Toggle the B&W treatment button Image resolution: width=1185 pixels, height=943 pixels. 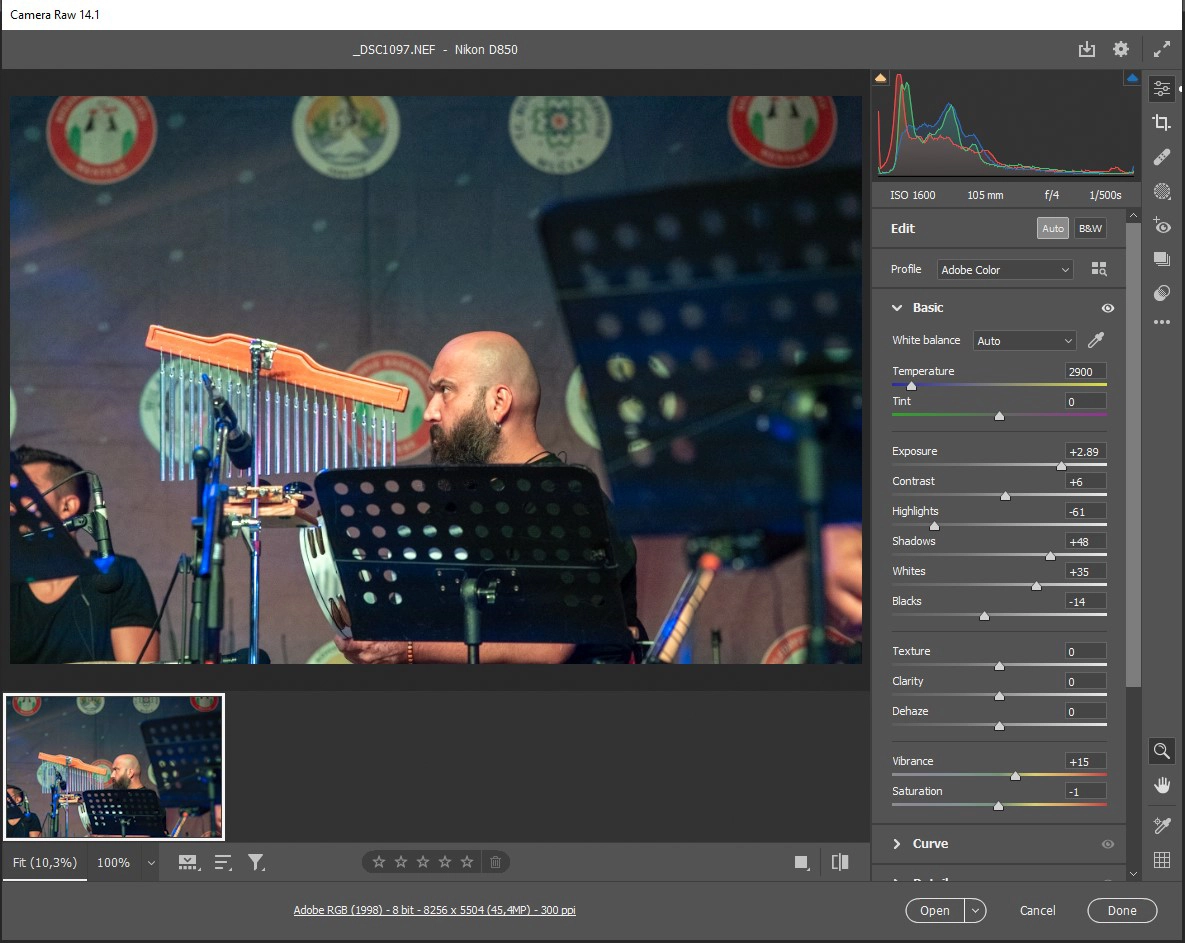tap(1090, 228)
